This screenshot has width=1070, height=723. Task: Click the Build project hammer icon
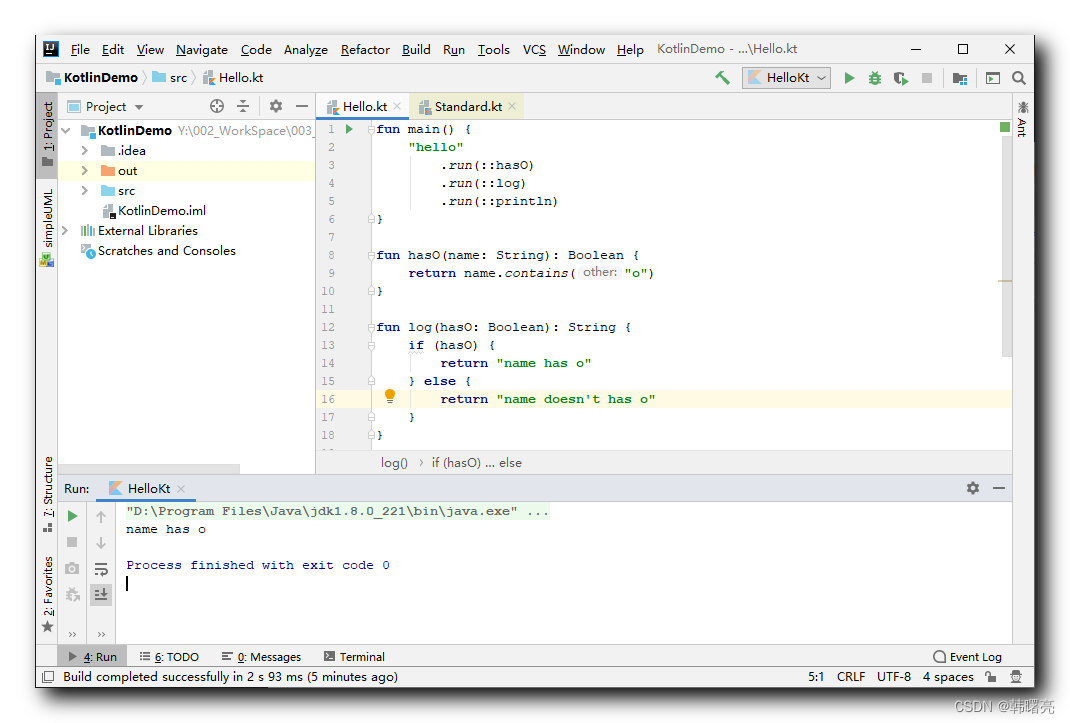[x=722, y=78]
